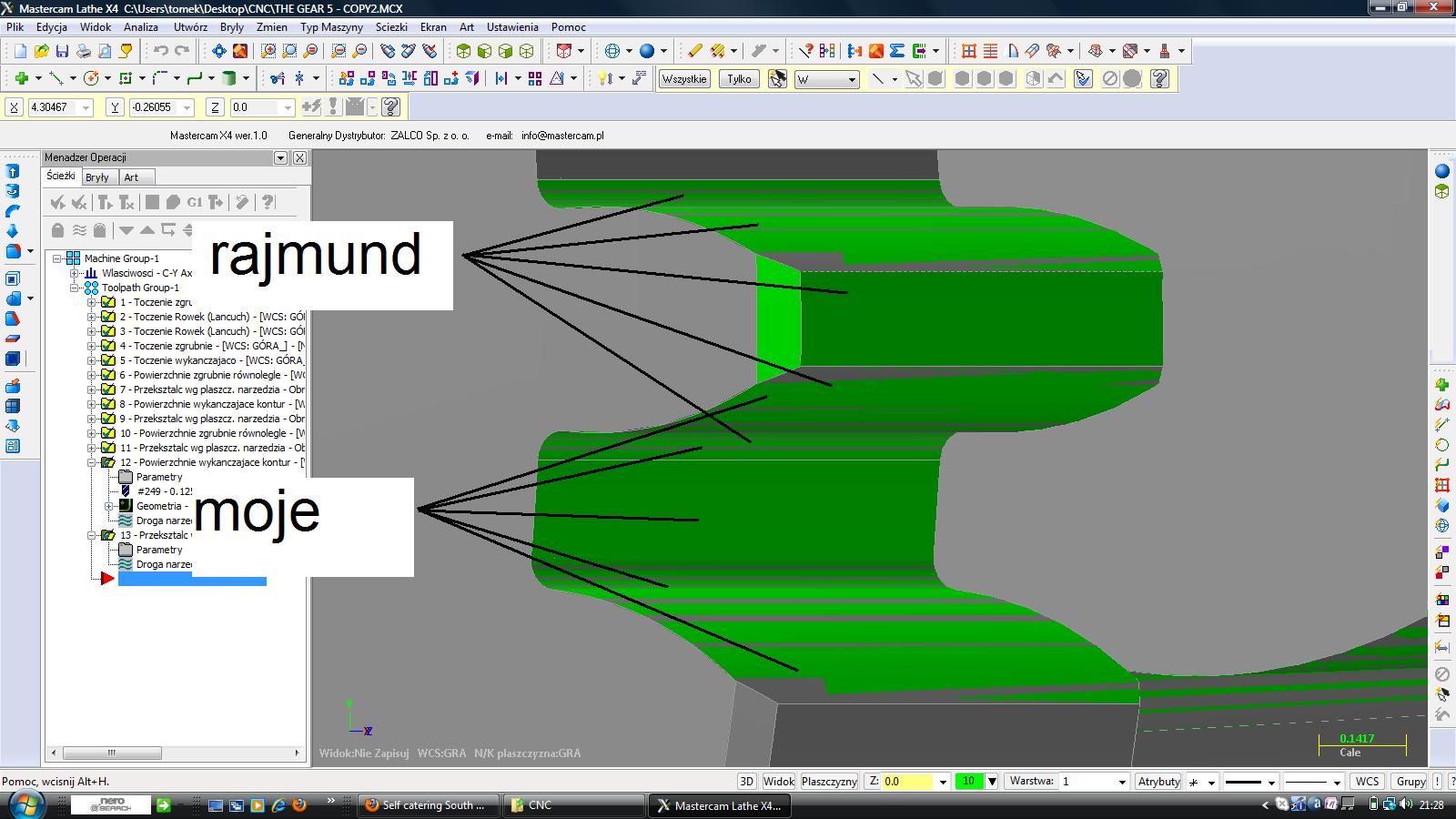Toggle selection of operation 6 Powierzchnie zgrubnie folder
Viewport: 1456px width, 819px height.
(107, 375)
